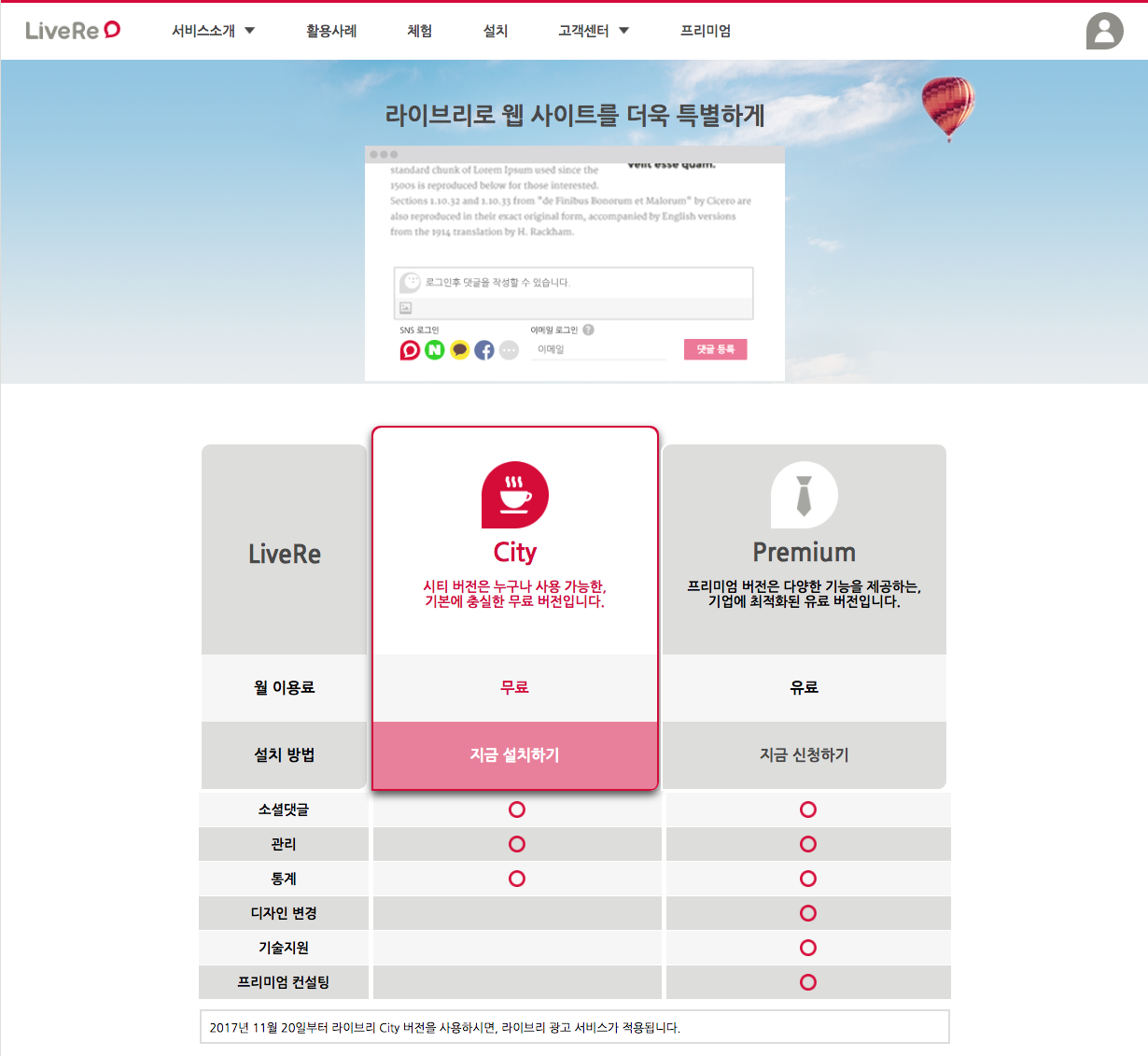1148x1056 pixels.
Task: Open the 체험 menu item
Action: click(x=420, y=31)
